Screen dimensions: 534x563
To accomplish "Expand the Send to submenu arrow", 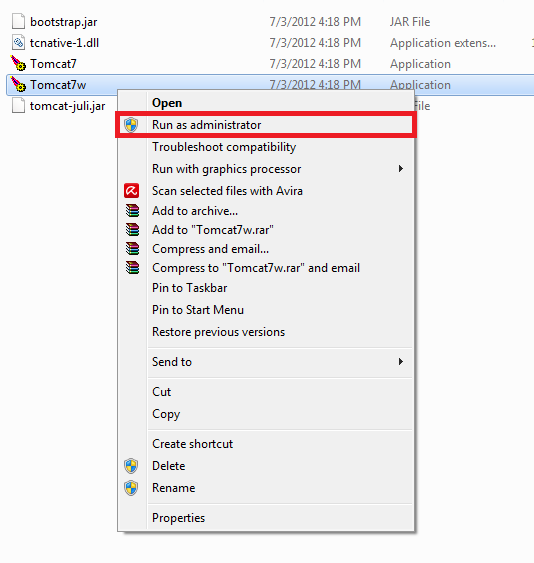I will [401, 362].
